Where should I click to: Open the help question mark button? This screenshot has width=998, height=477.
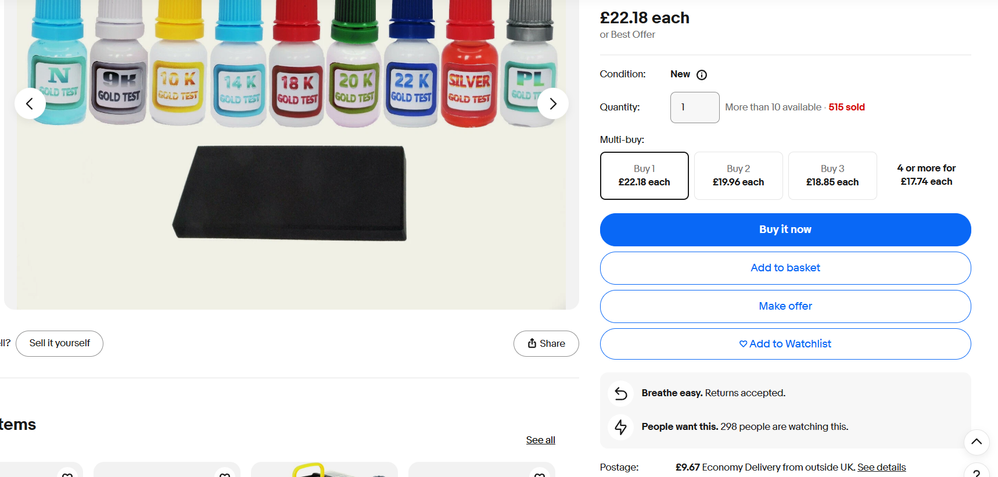tap(977, 472)
